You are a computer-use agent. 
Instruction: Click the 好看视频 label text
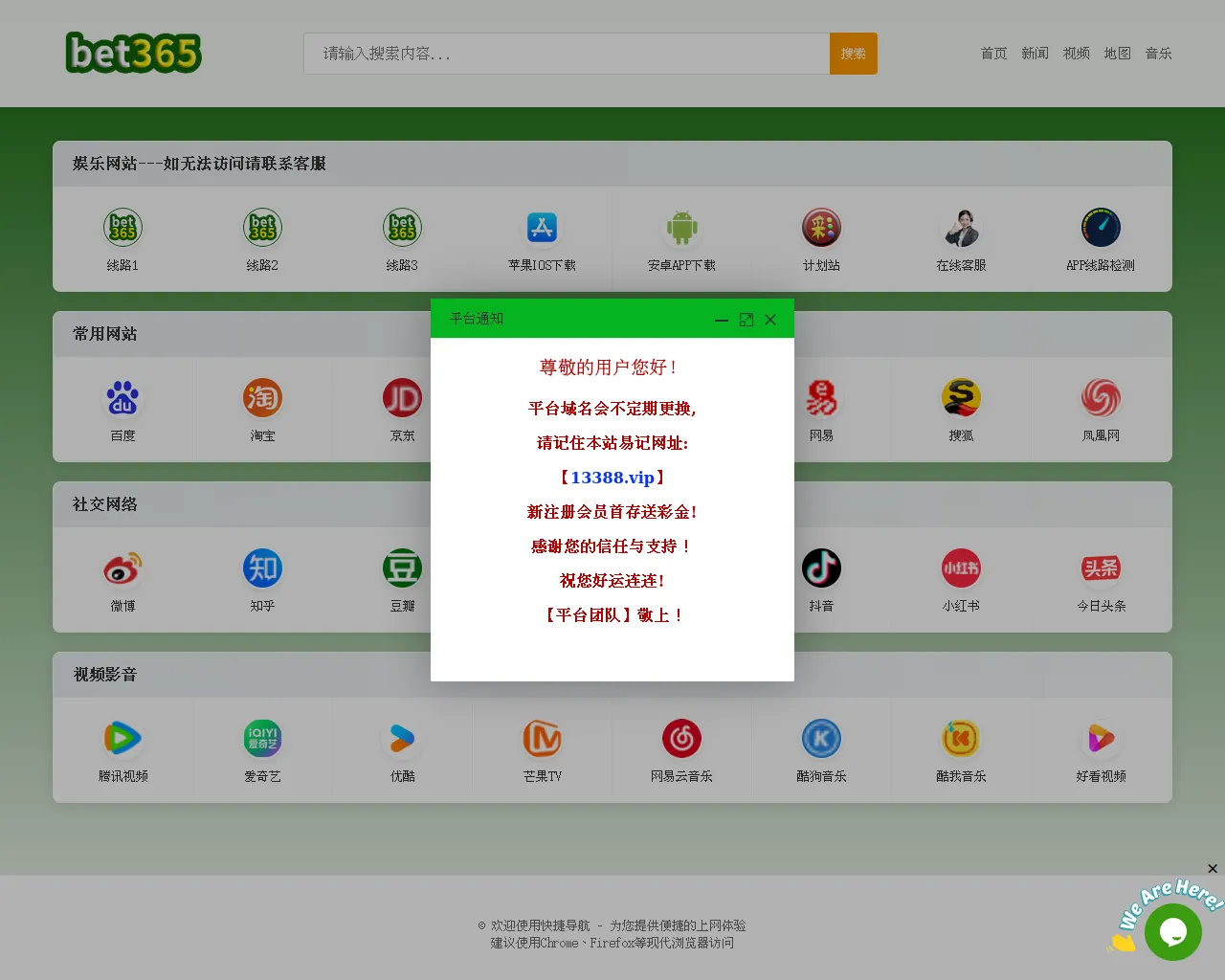pos(1101,776)
